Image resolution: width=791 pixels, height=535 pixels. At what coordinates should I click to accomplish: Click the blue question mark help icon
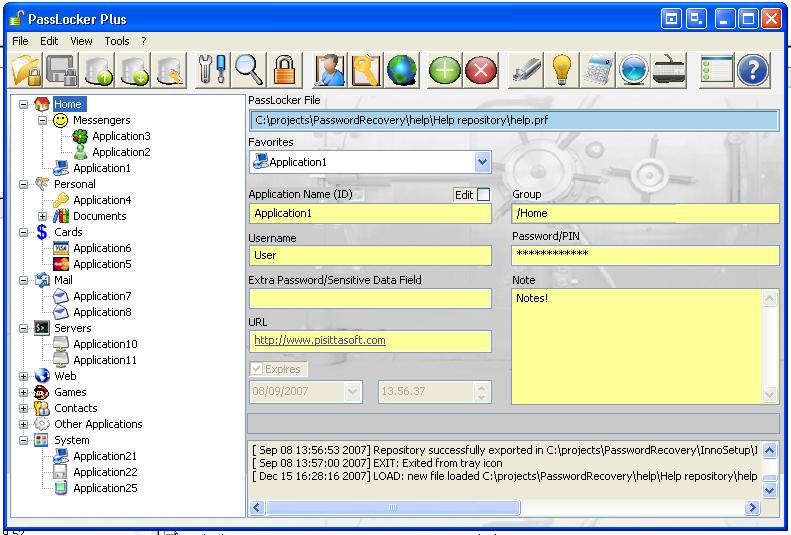[752, 70]
